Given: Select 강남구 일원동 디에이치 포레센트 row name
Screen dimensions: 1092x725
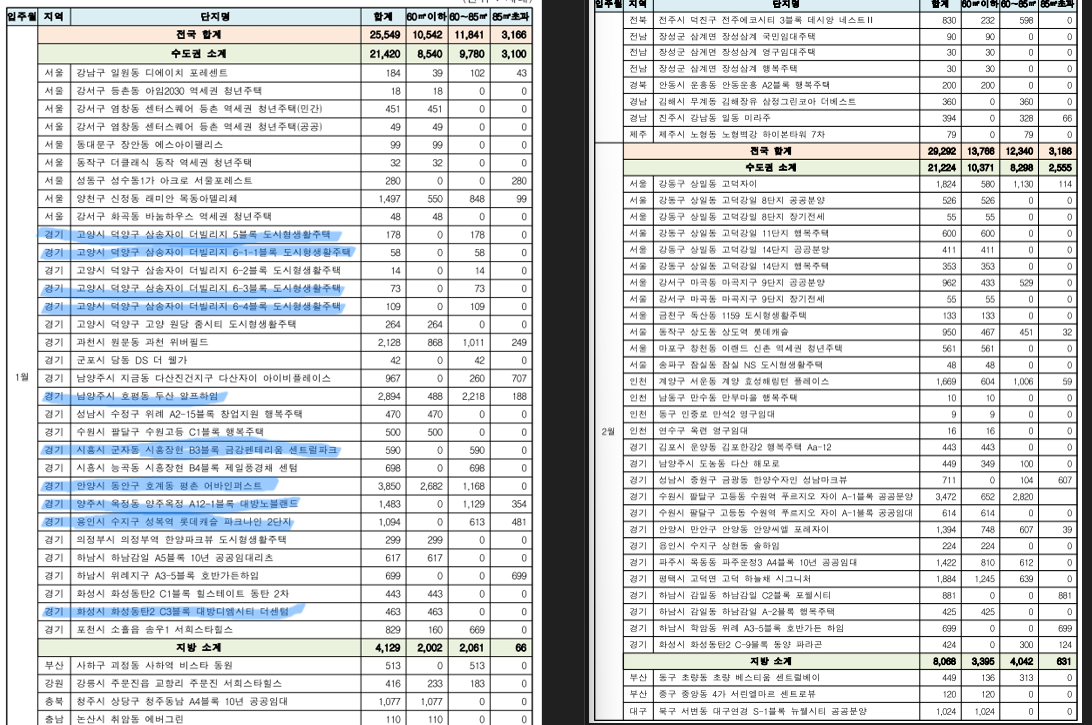Looking at the screenshot, I should (152, 72).
